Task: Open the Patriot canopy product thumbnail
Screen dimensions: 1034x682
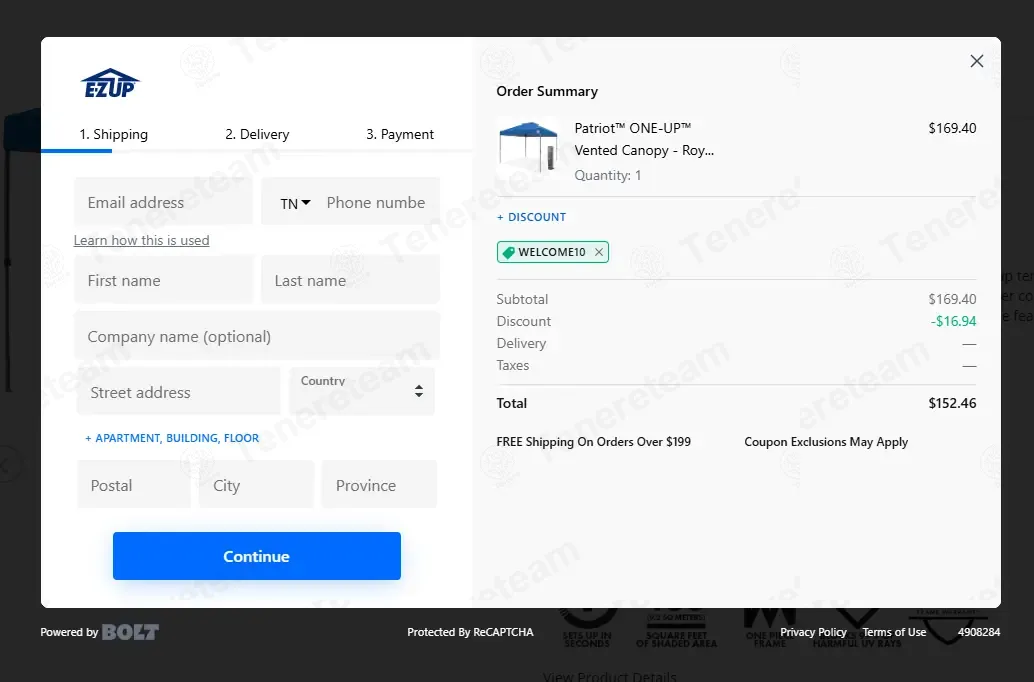Action: (528, 148)
